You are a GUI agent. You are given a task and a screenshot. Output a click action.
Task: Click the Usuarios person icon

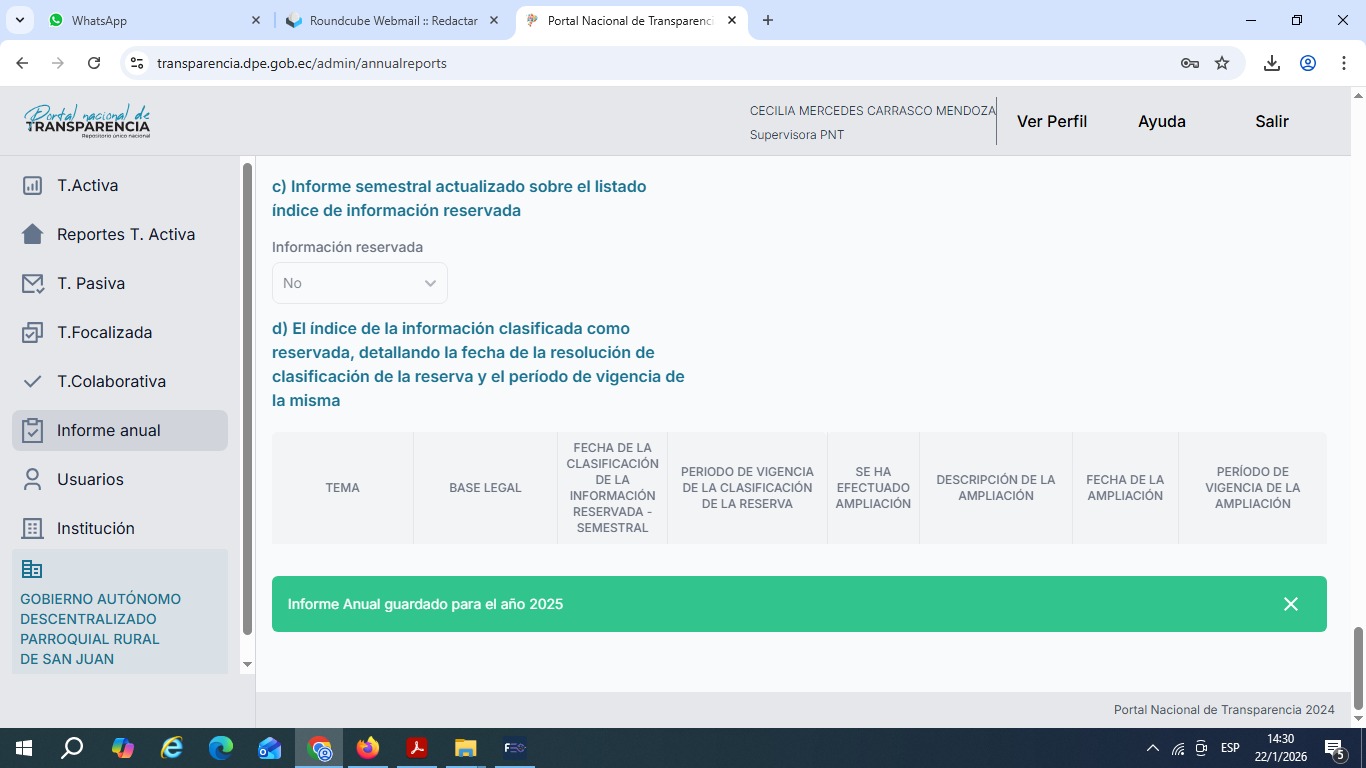pos(32,479)
